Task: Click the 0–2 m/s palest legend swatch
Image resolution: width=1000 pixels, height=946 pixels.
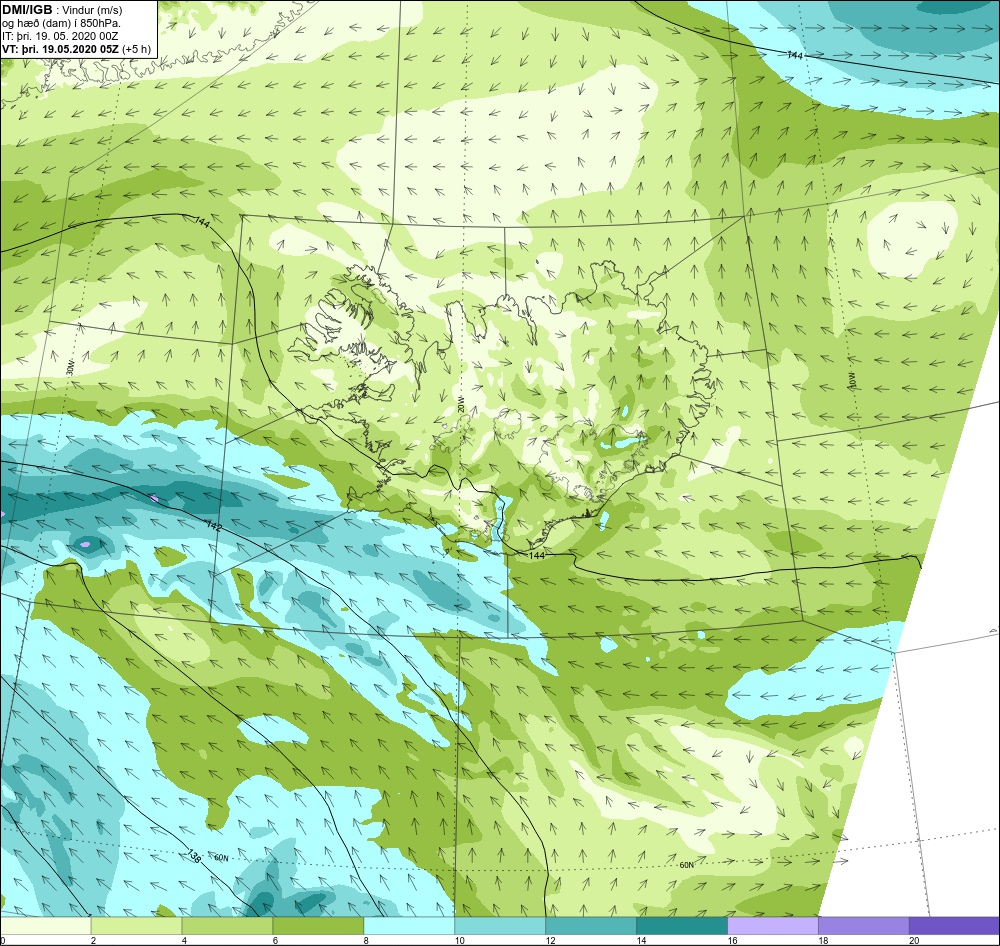Action: click(x=46, y=925)
